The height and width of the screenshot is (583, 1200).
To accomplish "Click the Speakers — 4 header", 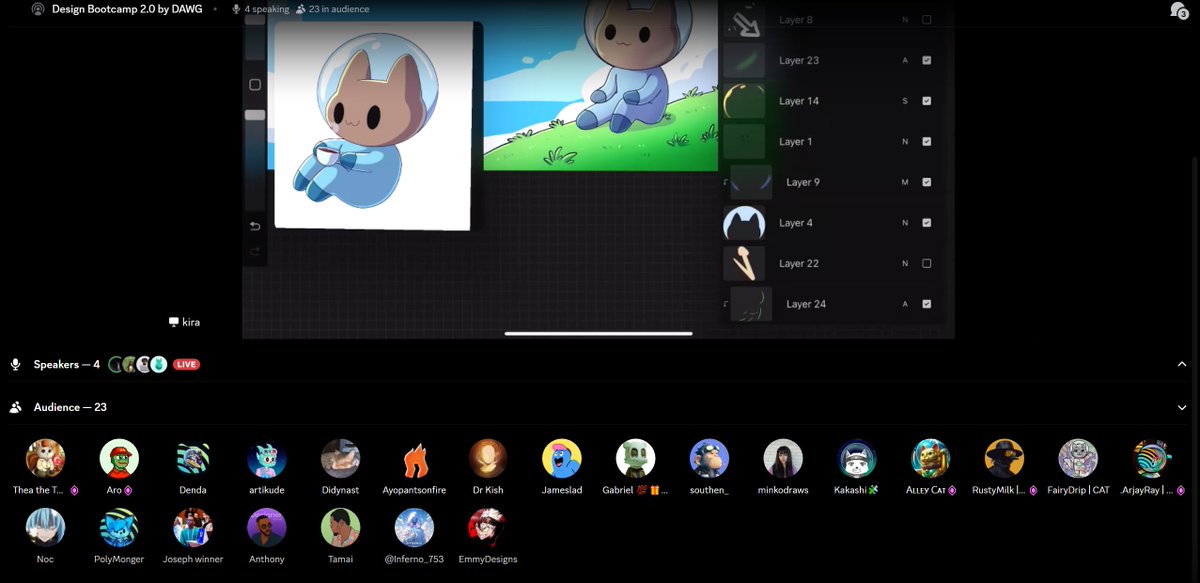I will click(66, 365).
